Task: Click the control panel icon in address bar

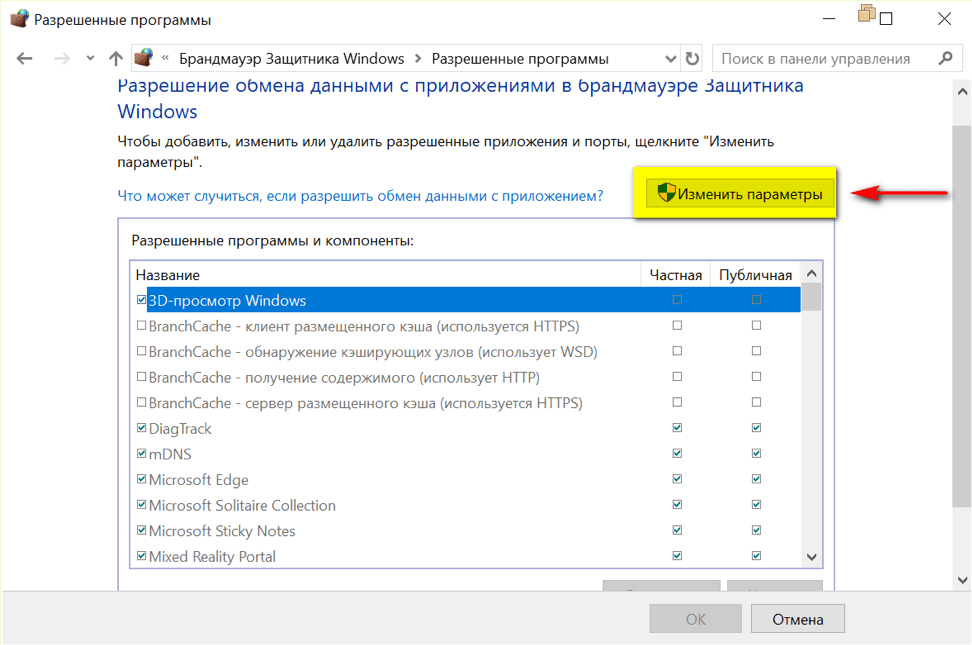Action: pyautogui.click(x=144, y=58)
